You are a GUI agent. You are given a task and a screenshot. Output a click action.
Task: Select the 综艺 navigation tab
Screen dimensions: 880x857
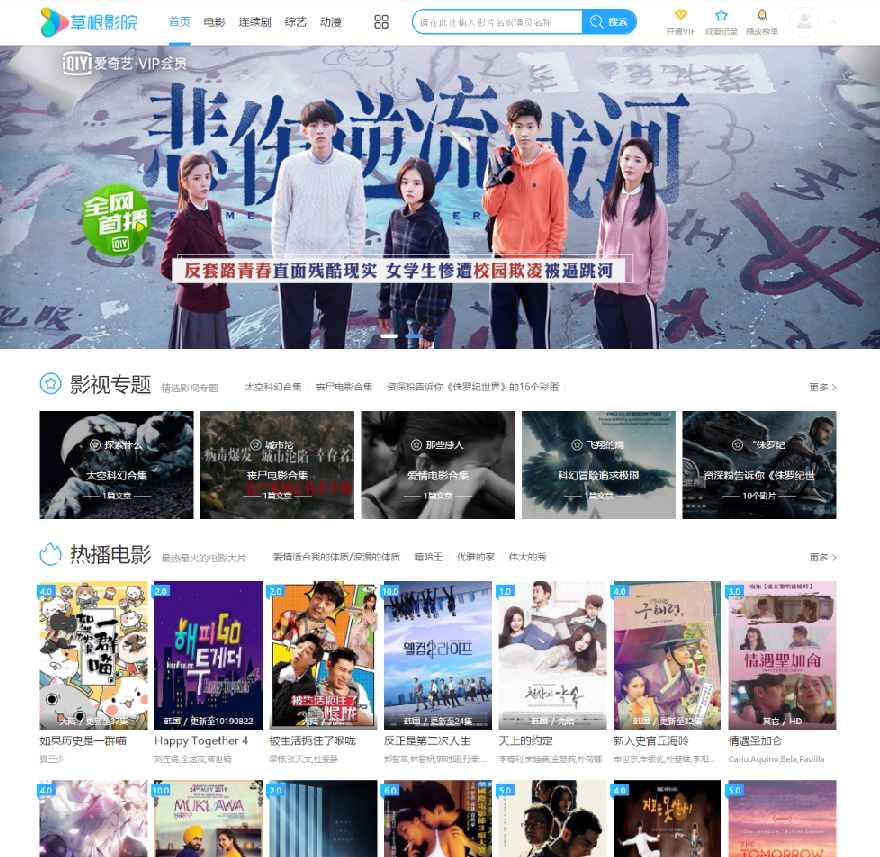[x=295, y=22]
